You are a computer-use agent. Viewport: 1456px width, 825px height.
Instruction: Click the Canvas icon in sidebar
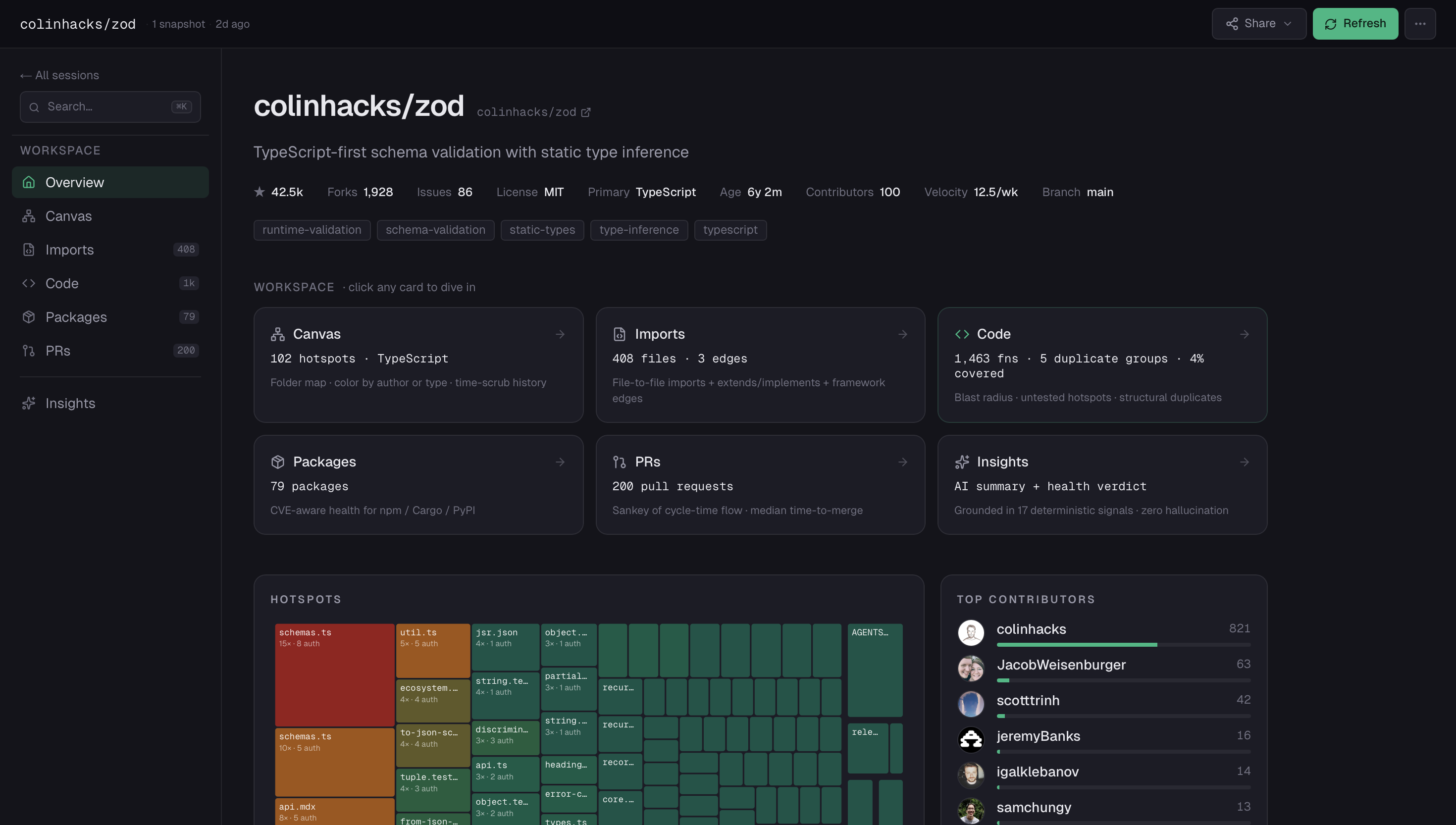[x=29, y=216]
